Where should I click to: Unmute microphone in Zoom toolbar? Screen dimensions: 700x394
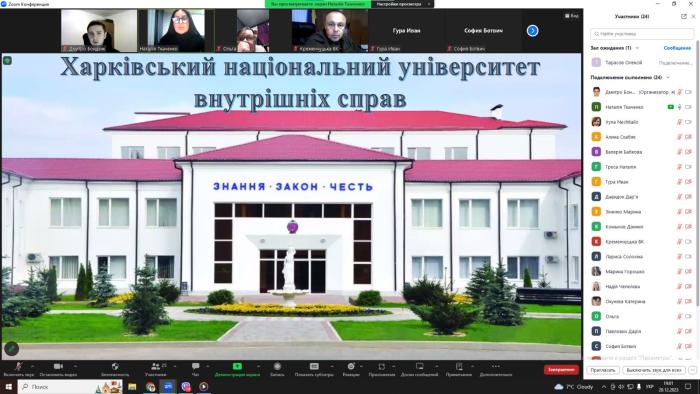[18, 369]
